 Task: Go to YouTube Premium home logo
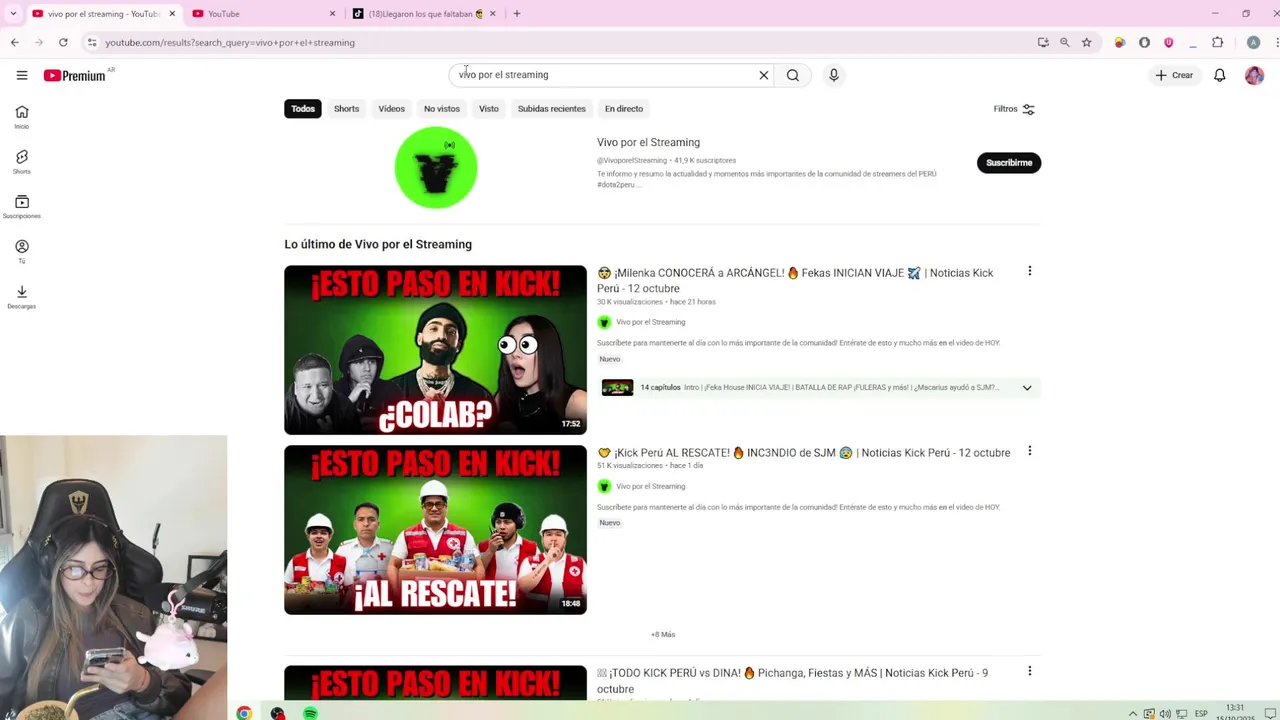(75, 75)
